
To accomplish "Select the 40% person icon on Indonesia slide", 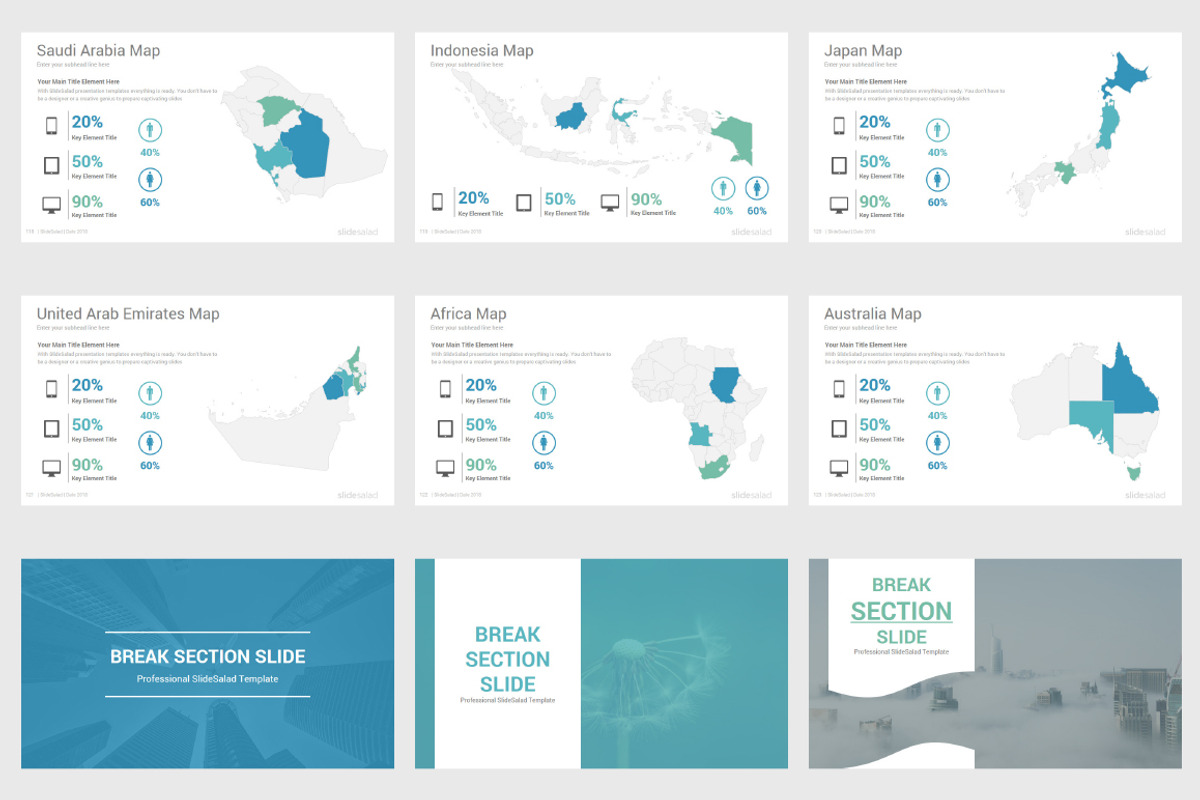I will pyautogui.click(x=723, y=188).
